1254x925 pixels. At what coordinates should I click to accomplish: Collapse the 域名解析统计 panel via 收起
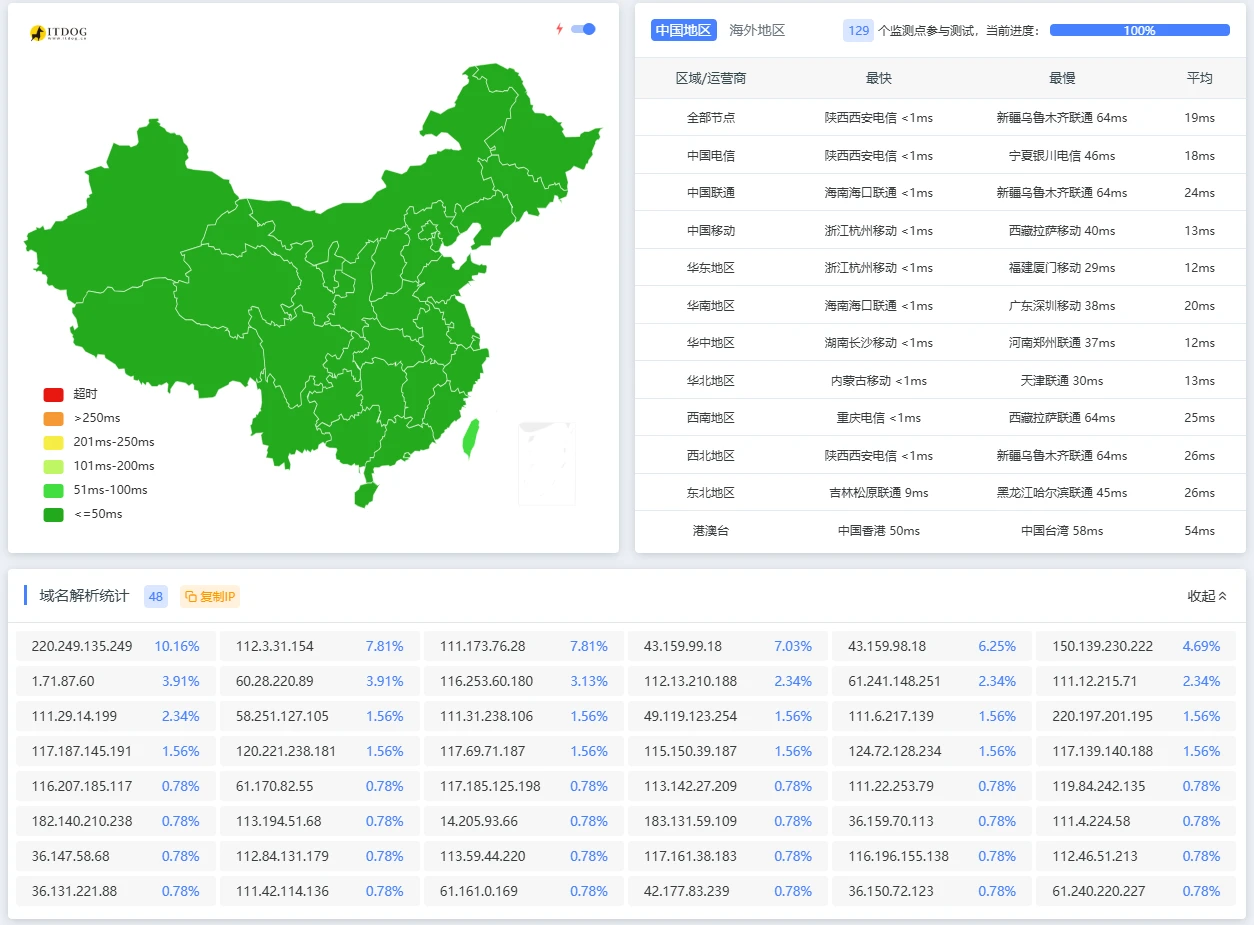pyautogui.click(x=1206, y=596)
